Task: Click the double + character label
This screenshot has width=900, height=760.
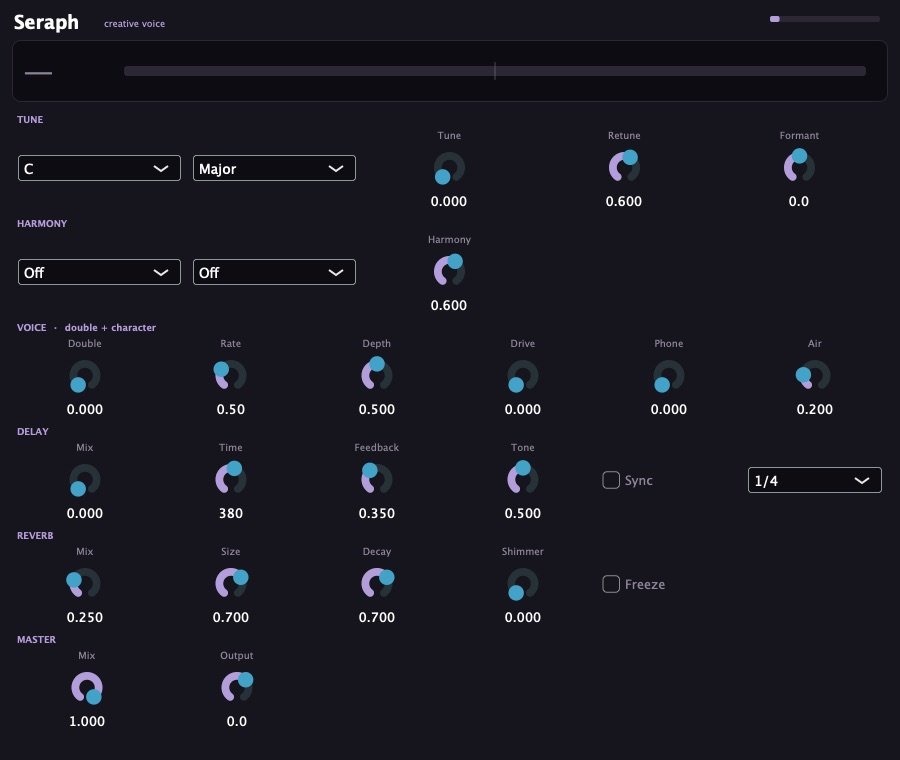Action: (110, 327)
